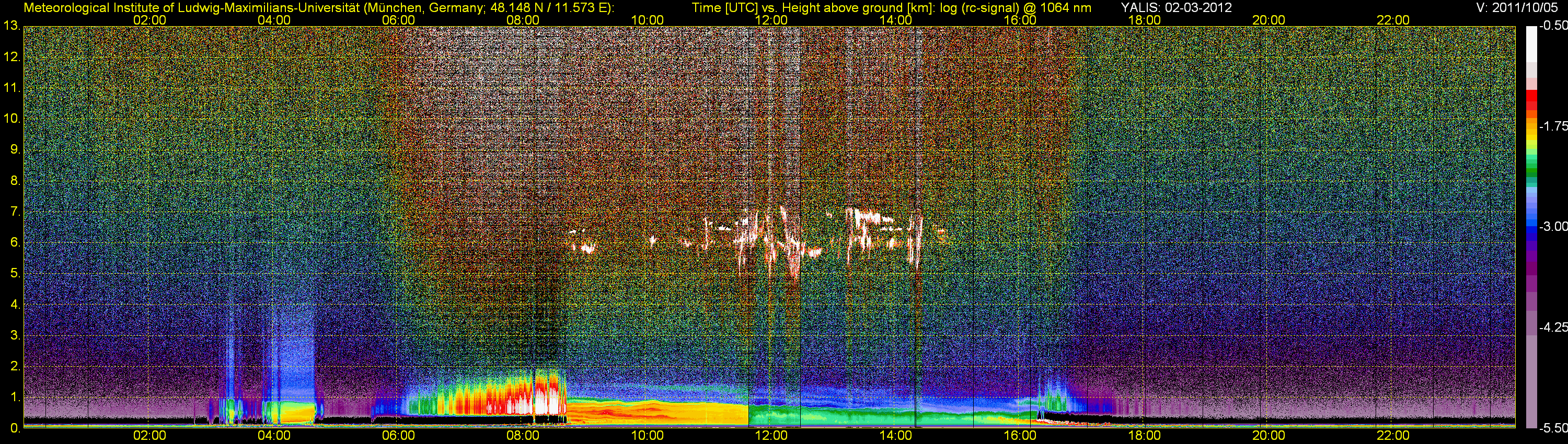Click the Meteorological Institute of Ludwig-Maximilians-Universität title text
The height and width of the screenshot is (444, 1568).
tap(192, 8)
